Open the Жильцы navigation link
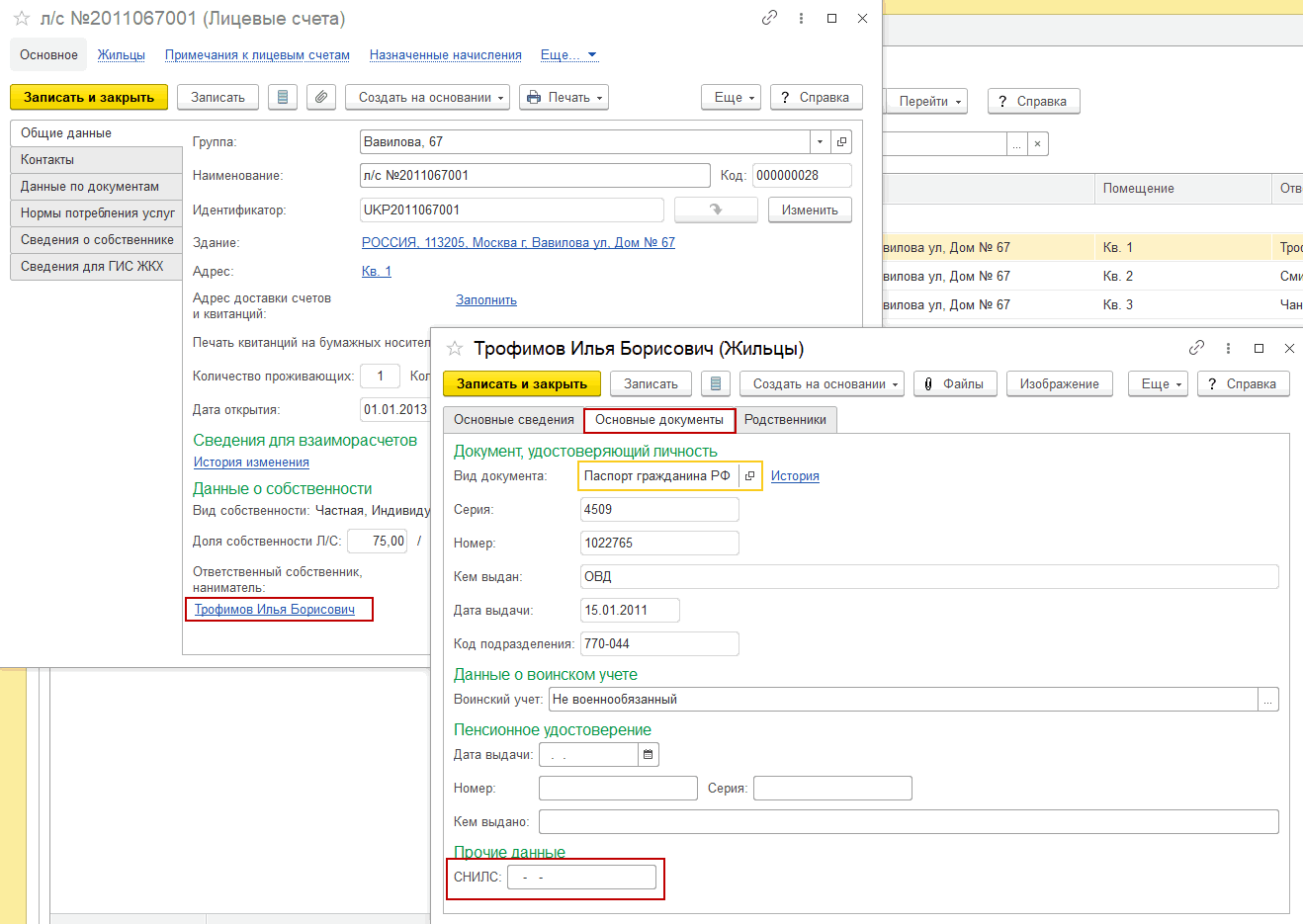Image resolution: width=1303 pixels, height=924 pixels. pyautogui.click(x=121, y=55)
